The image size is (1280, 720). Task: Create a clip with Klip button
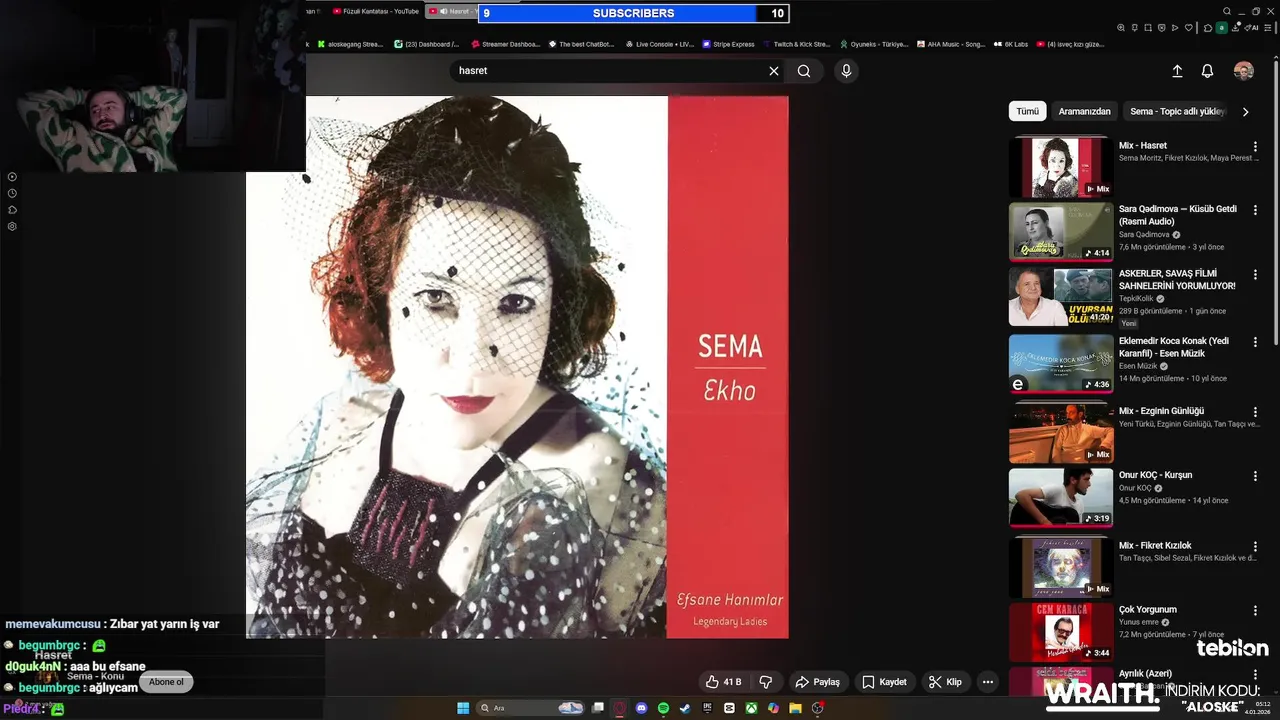(x=945, y=682)
